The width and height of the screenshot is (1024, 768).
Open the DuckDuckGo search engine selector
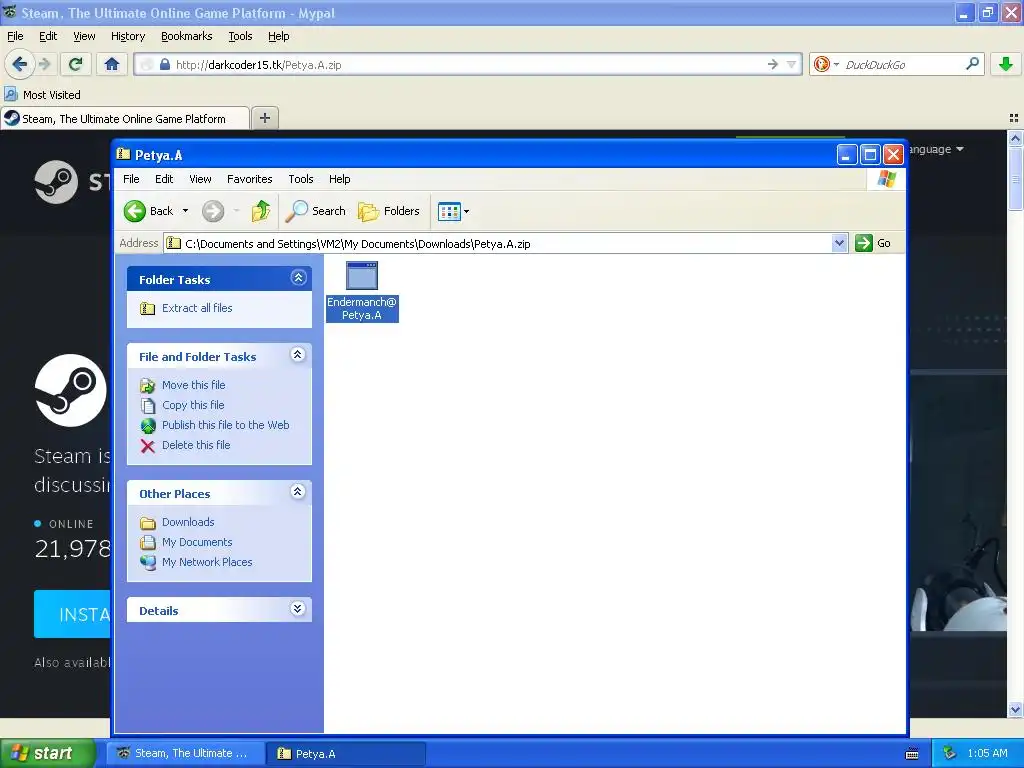(x=825, y=64)
